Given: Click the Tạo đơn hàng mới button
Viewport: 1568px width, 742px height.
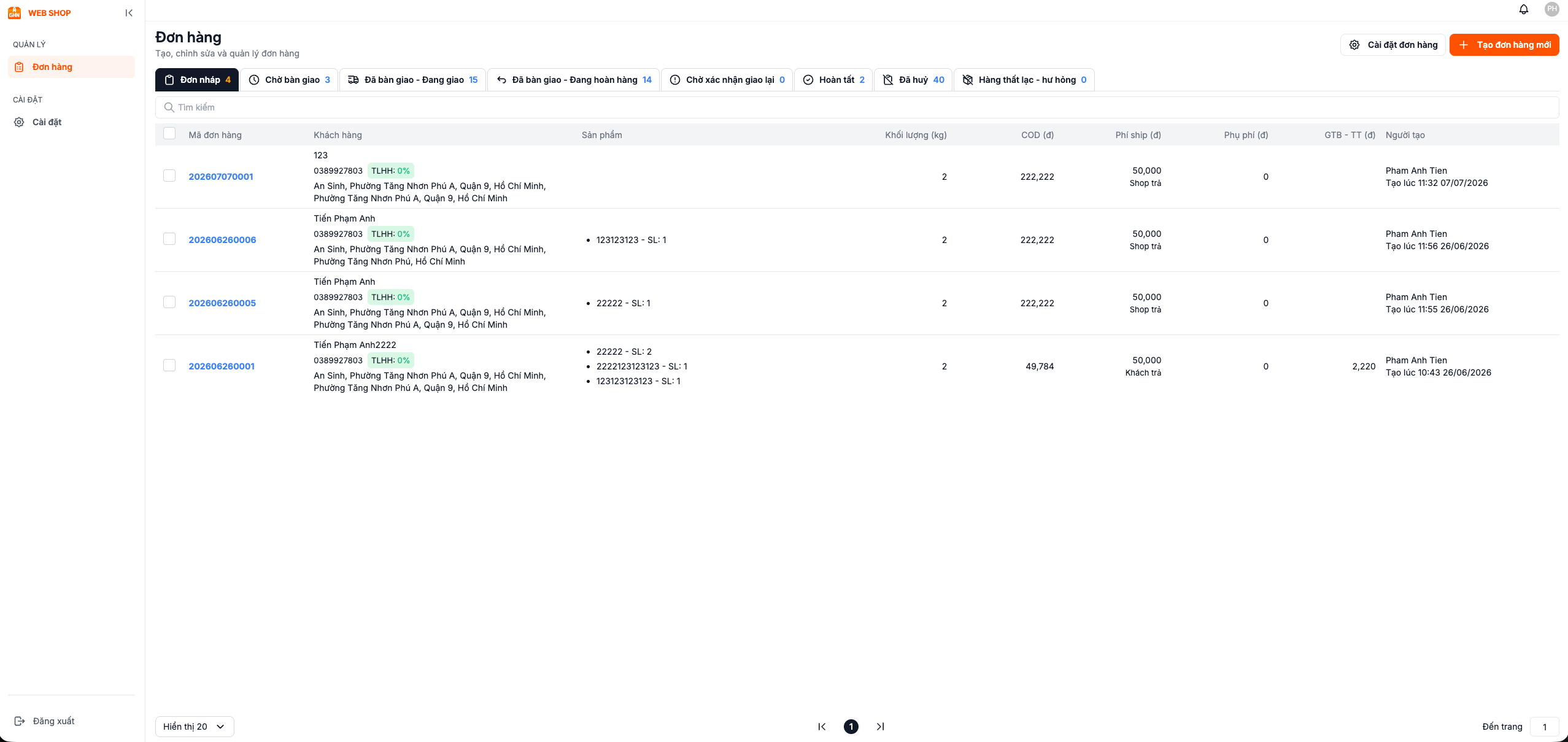Looking at the screenshot, I should click(x=1504, y=45).
